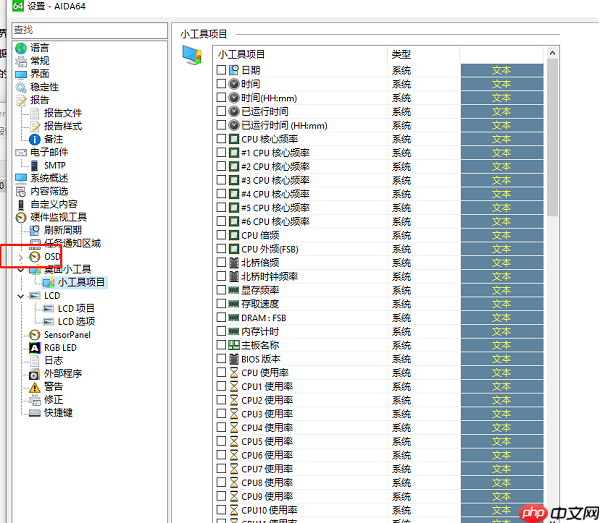Open the LCD 选项 page
The height and width of the screenshot is (523, 600).
point(76,322)
